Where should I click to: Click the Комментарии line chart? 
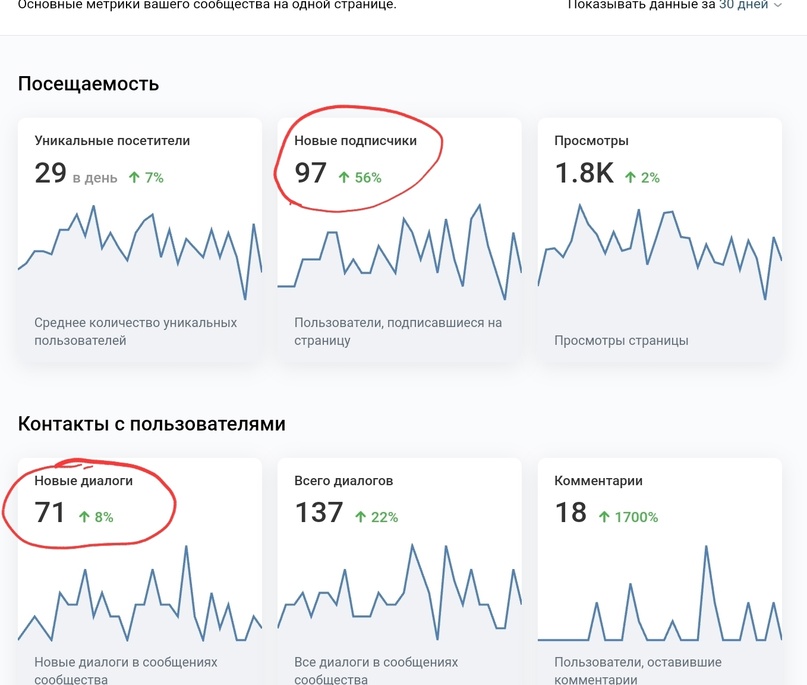660,600
